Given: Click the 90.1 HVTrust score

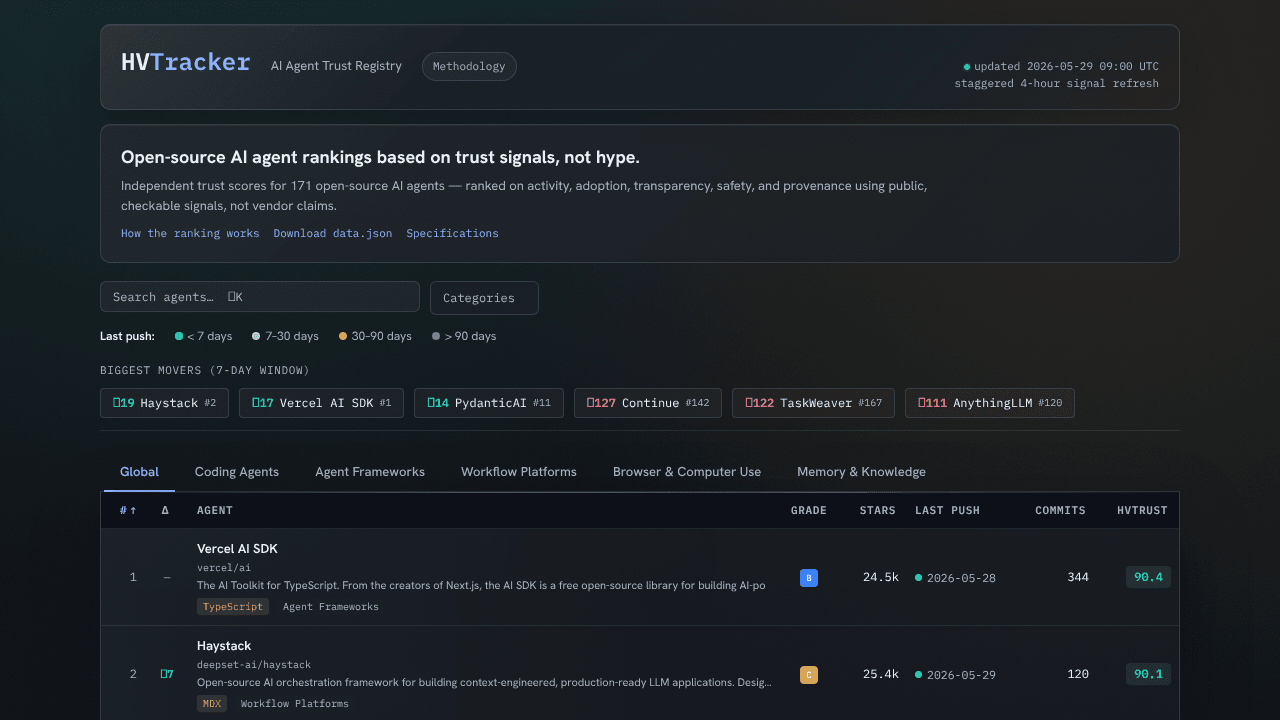Looking at the screenshot, I should (1148, 674).
